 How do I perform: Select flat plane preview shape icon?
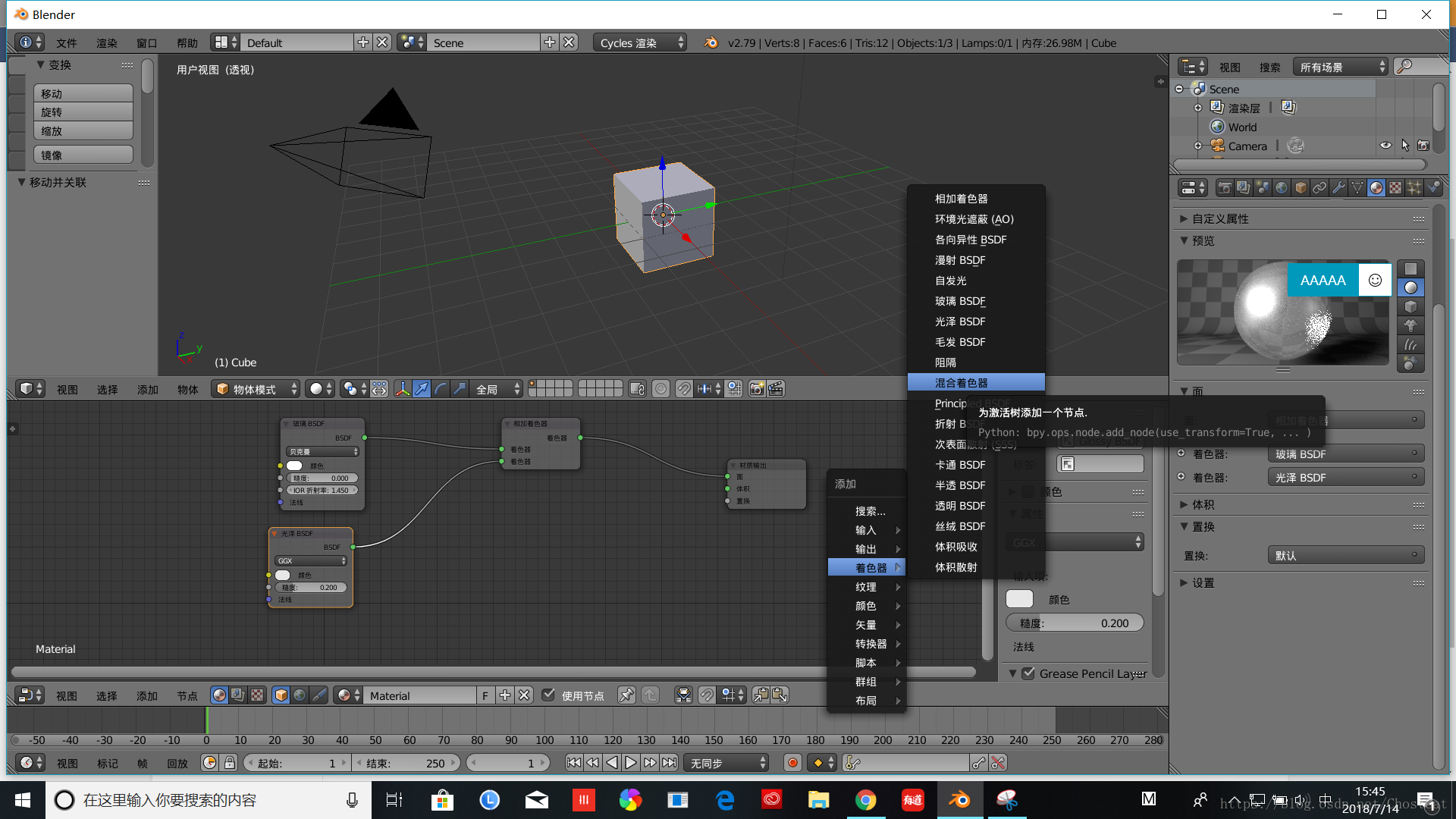pos(1410,268)
